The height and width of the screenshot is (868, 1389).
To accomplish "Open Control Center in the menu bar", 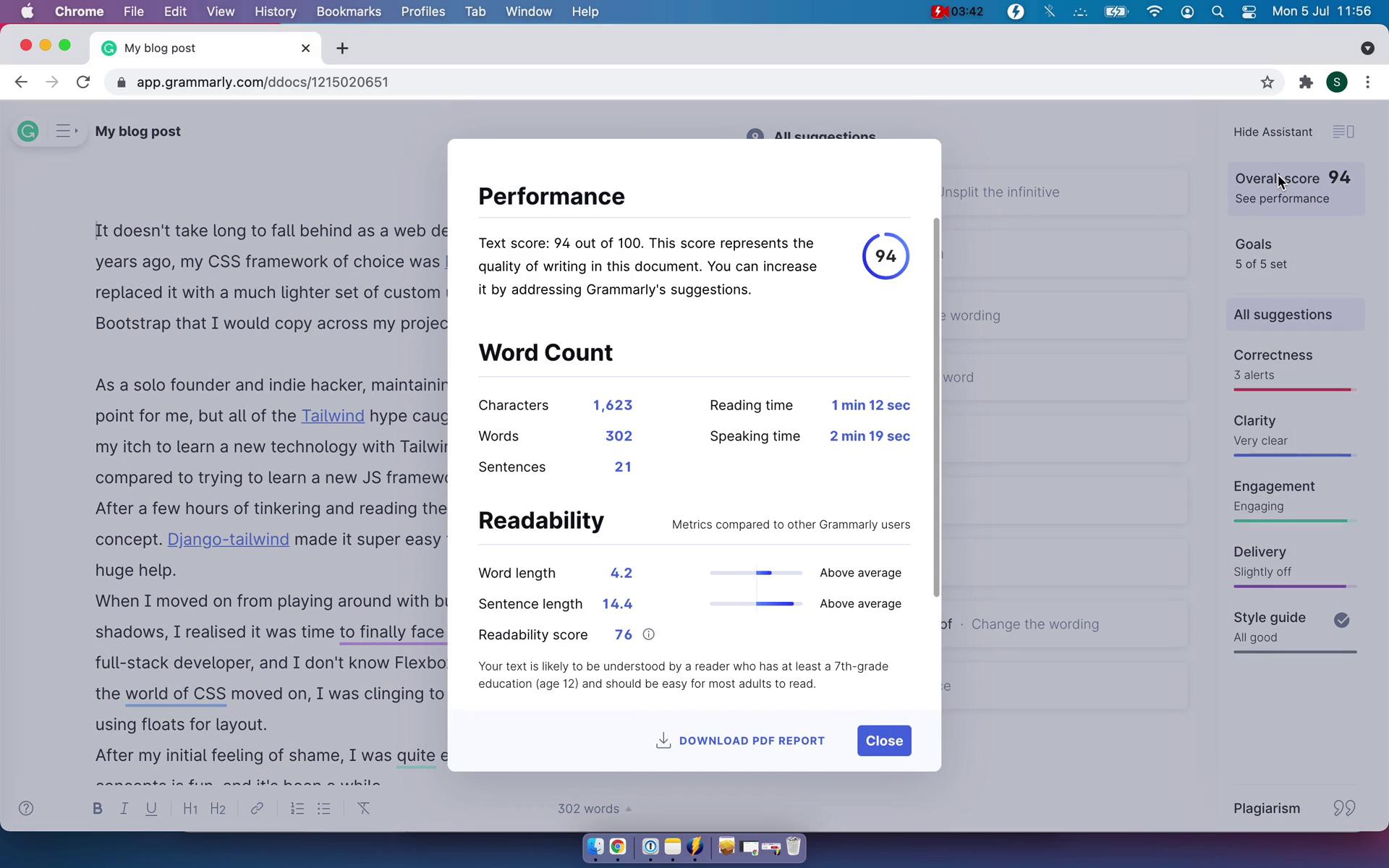I will coord(1249,12).
